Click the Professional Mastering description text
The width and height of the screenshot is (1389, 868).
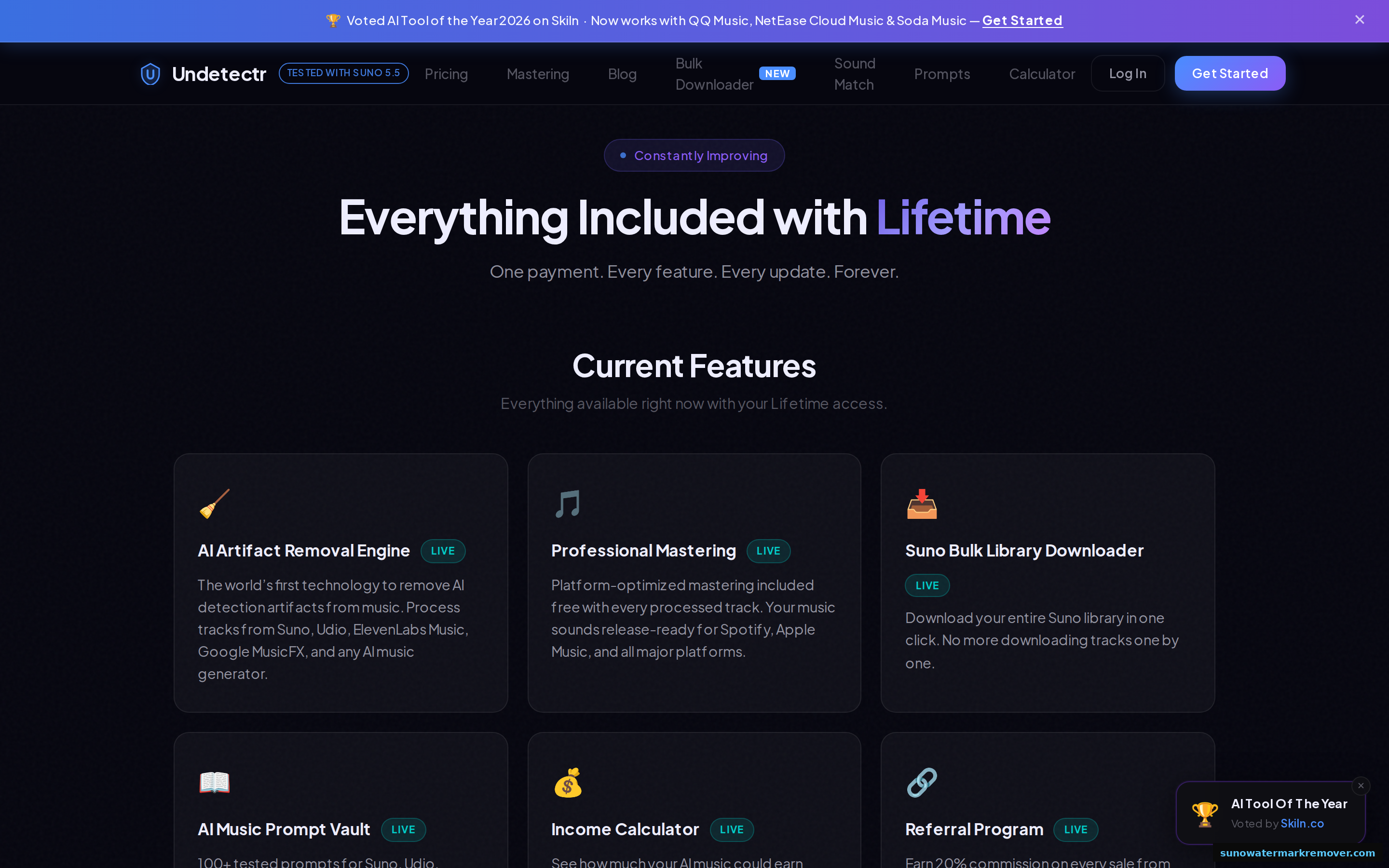[693, 618]
